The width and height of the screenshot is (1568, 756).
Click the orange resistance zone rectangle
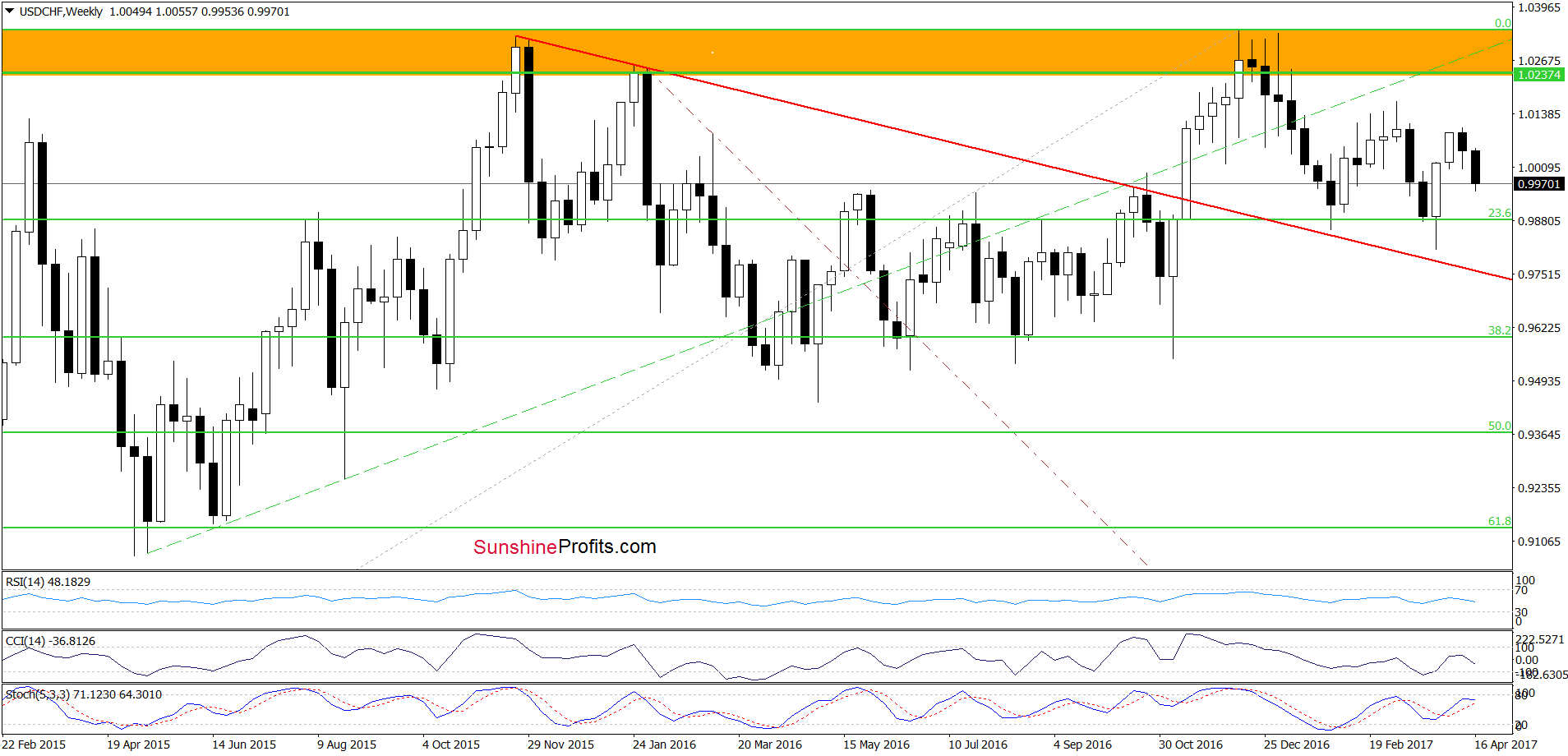pyautogui.click(x=757, y=52)
